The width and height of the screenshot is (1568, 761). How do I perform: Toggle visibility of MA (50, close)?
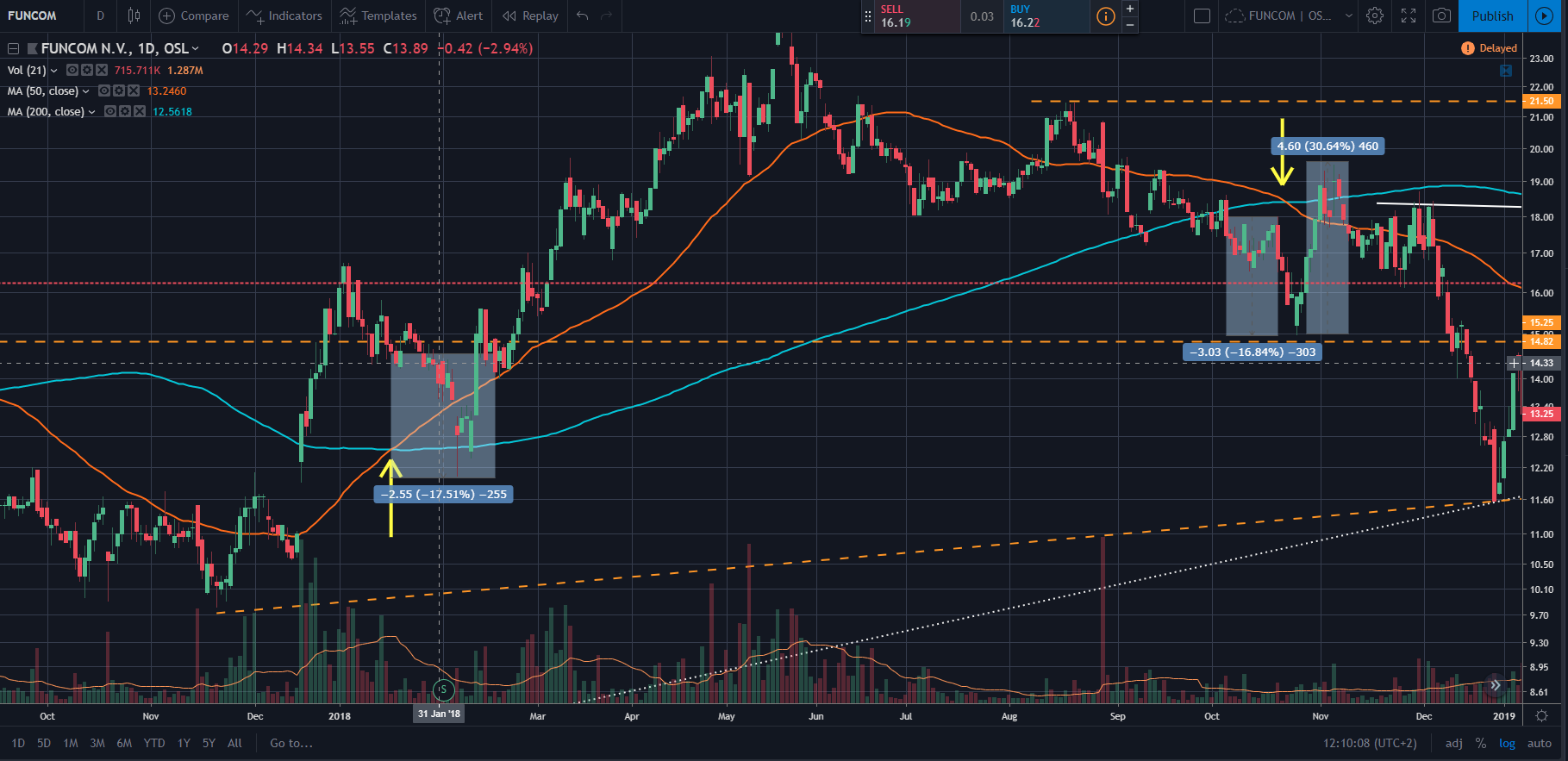[104, 90]
